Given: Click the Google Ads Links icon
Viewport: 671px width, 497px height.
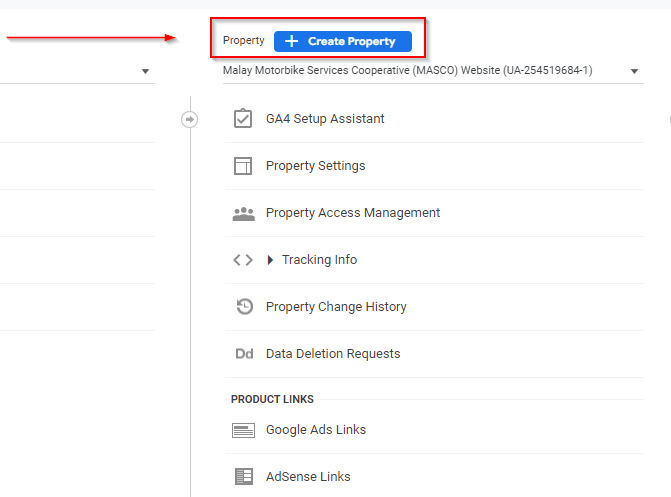Looking at the screenshot, I should [243, 430].
